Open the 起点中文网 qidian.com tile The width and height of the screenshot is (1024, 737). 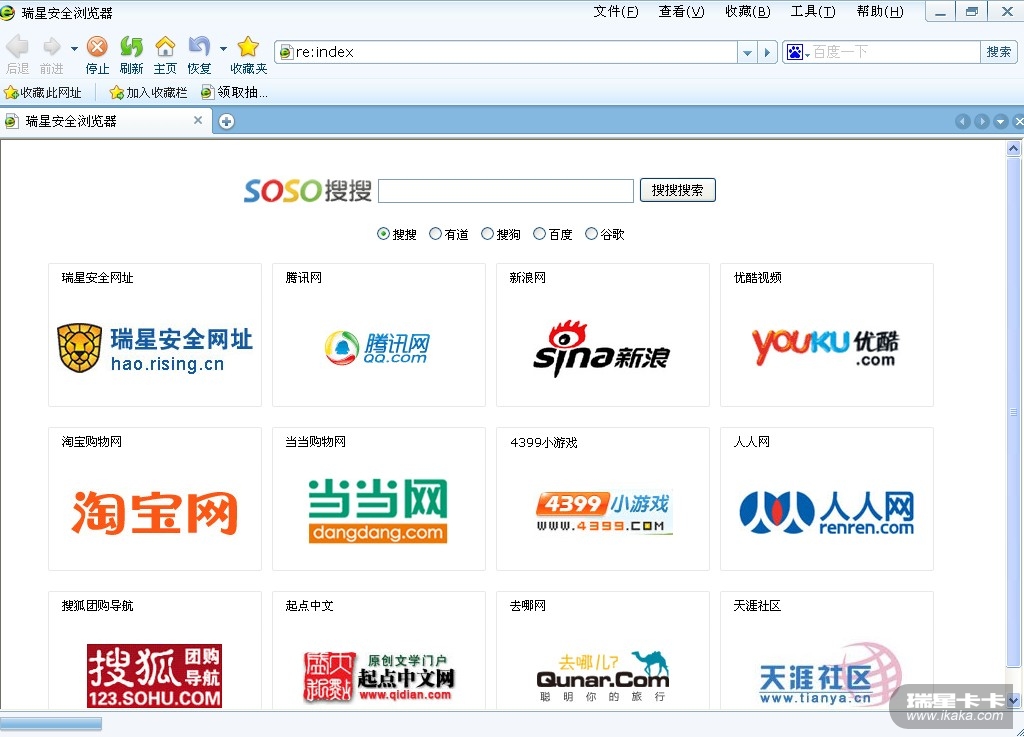[x=379, y=650]
